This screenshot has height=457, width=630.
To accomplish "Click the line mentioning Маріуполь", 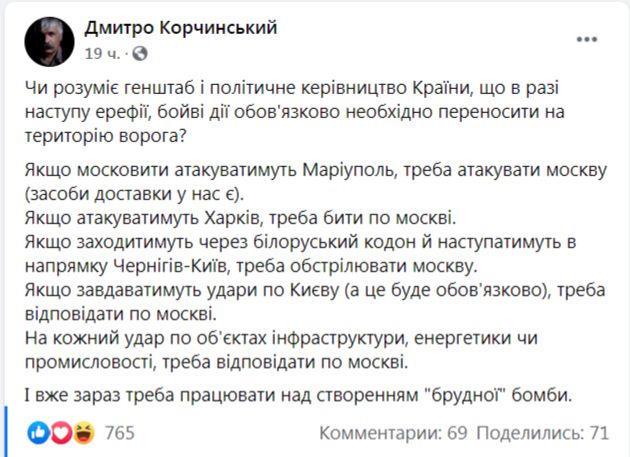I will (300, 170).
